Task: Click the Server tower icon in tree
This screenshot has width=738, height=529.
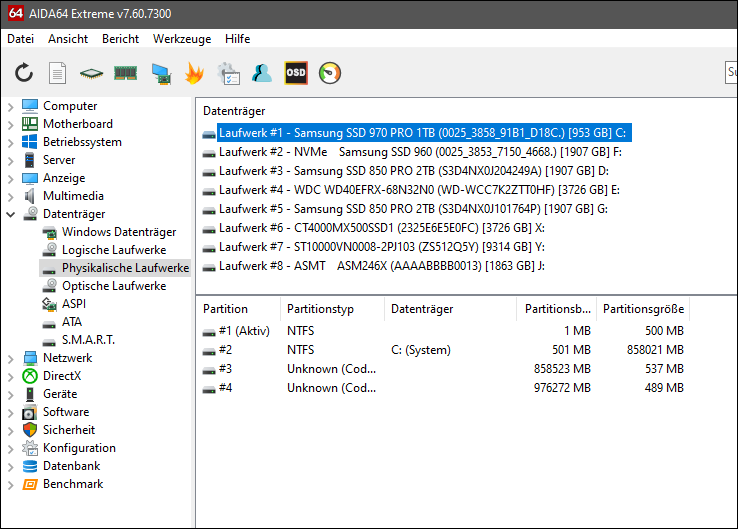Action: 30,160
